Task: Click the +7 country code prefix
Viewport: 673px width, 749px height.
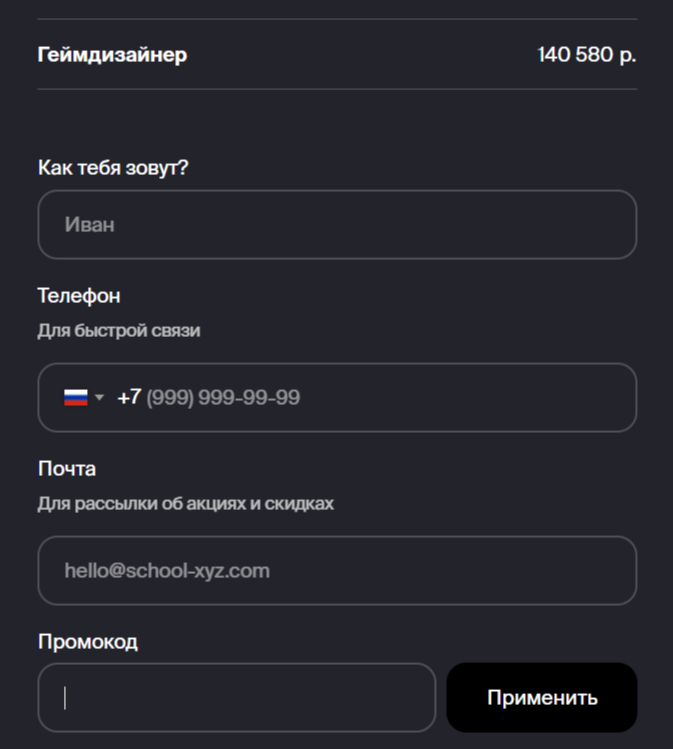Action: 129,397
